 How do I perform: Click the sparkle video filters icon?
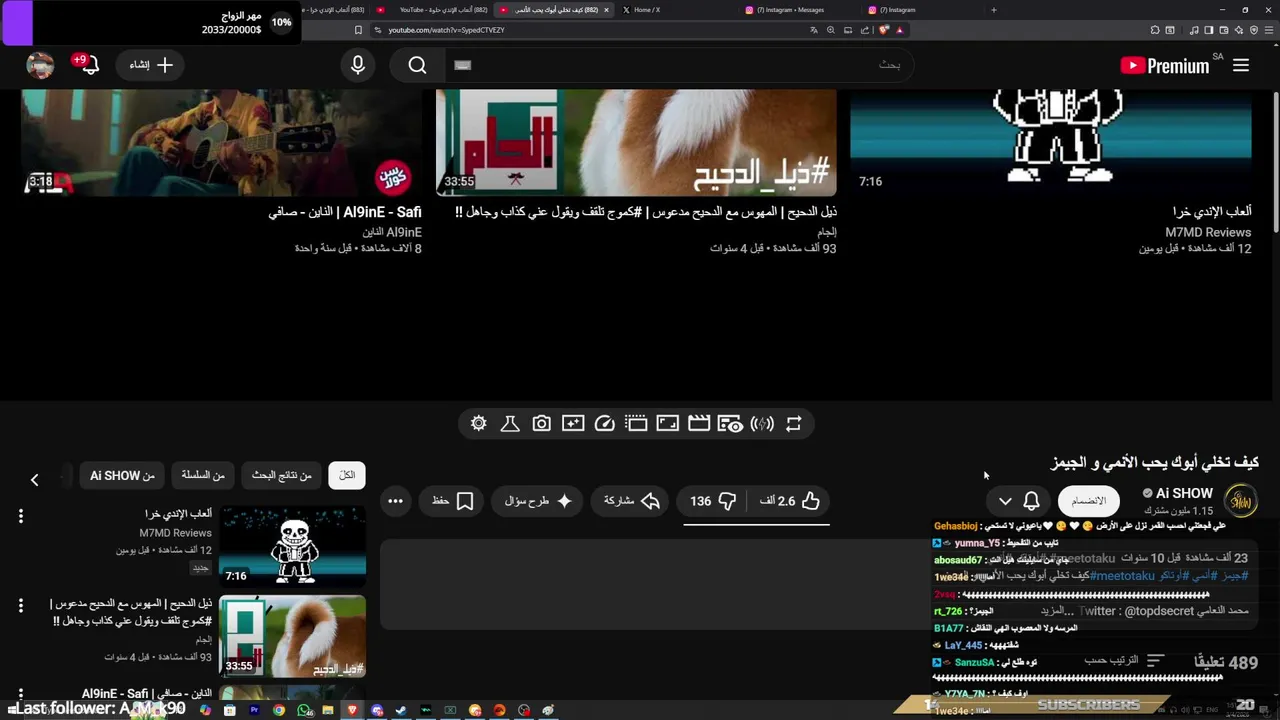(x=573, y=424)
